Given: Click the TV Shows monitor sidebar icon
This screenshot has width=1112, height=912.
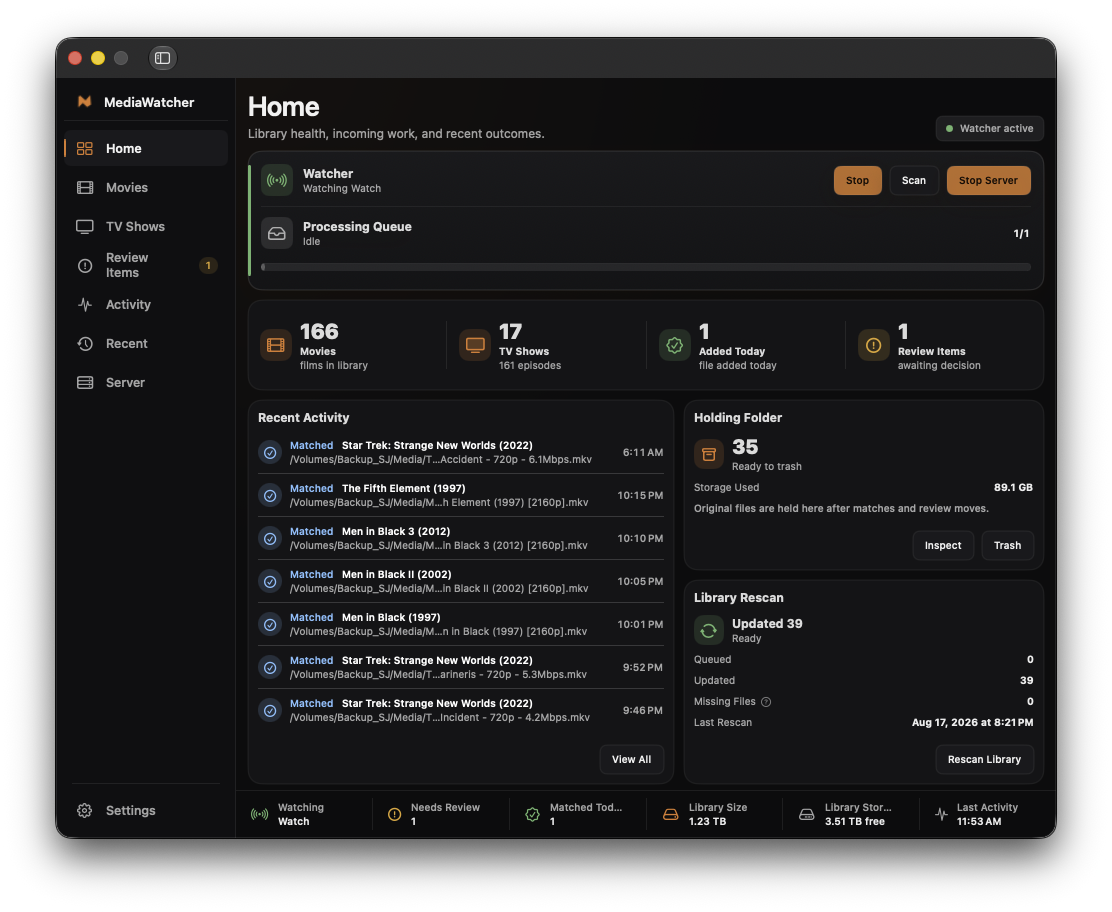Looking at the screenshot, I should click(85, 226).
